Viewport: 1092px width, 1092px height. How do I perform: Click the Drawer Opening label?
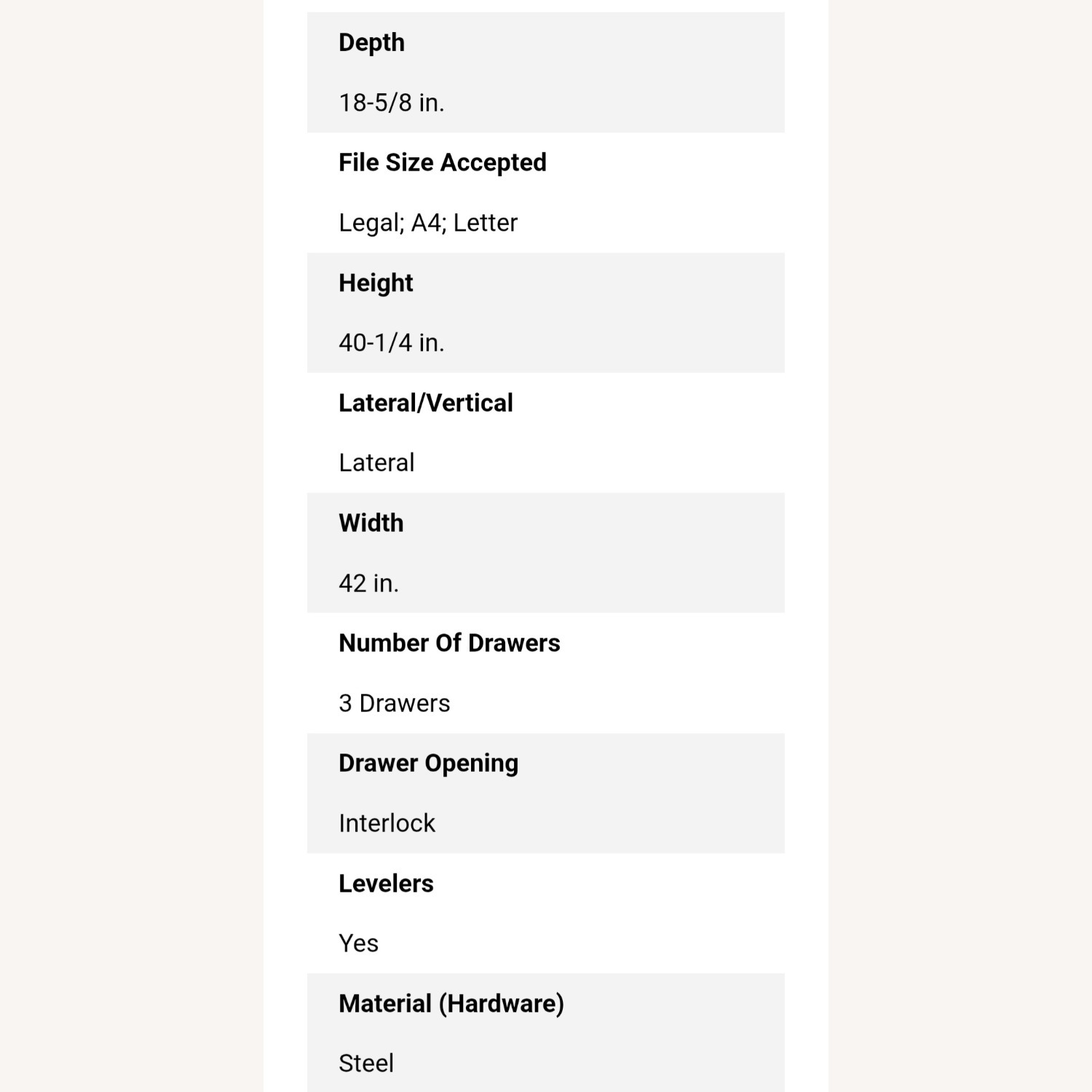pos(429,764)
